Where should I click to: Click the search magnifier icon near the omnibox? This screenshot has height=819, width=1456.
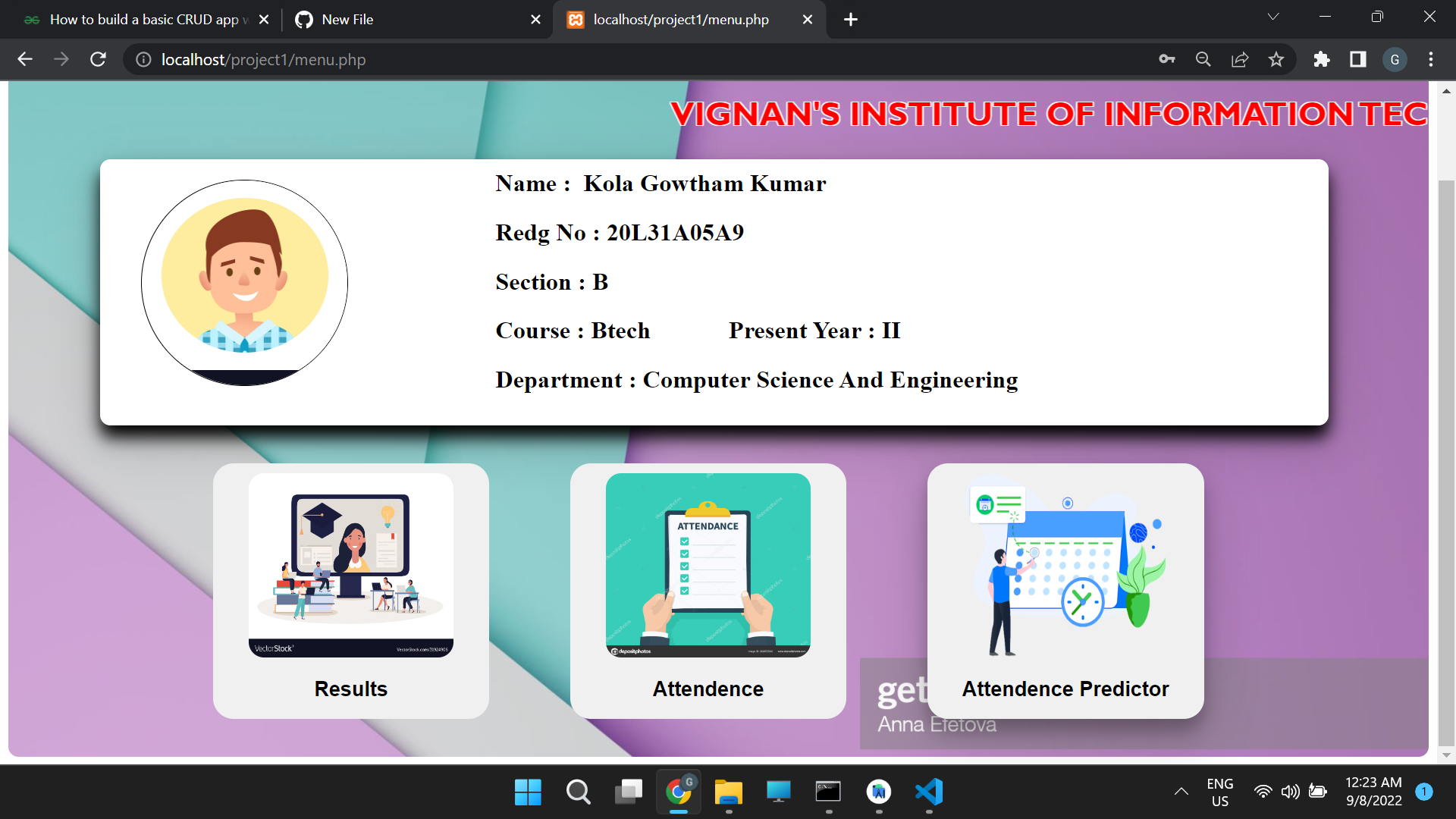tap(1203, 59)
